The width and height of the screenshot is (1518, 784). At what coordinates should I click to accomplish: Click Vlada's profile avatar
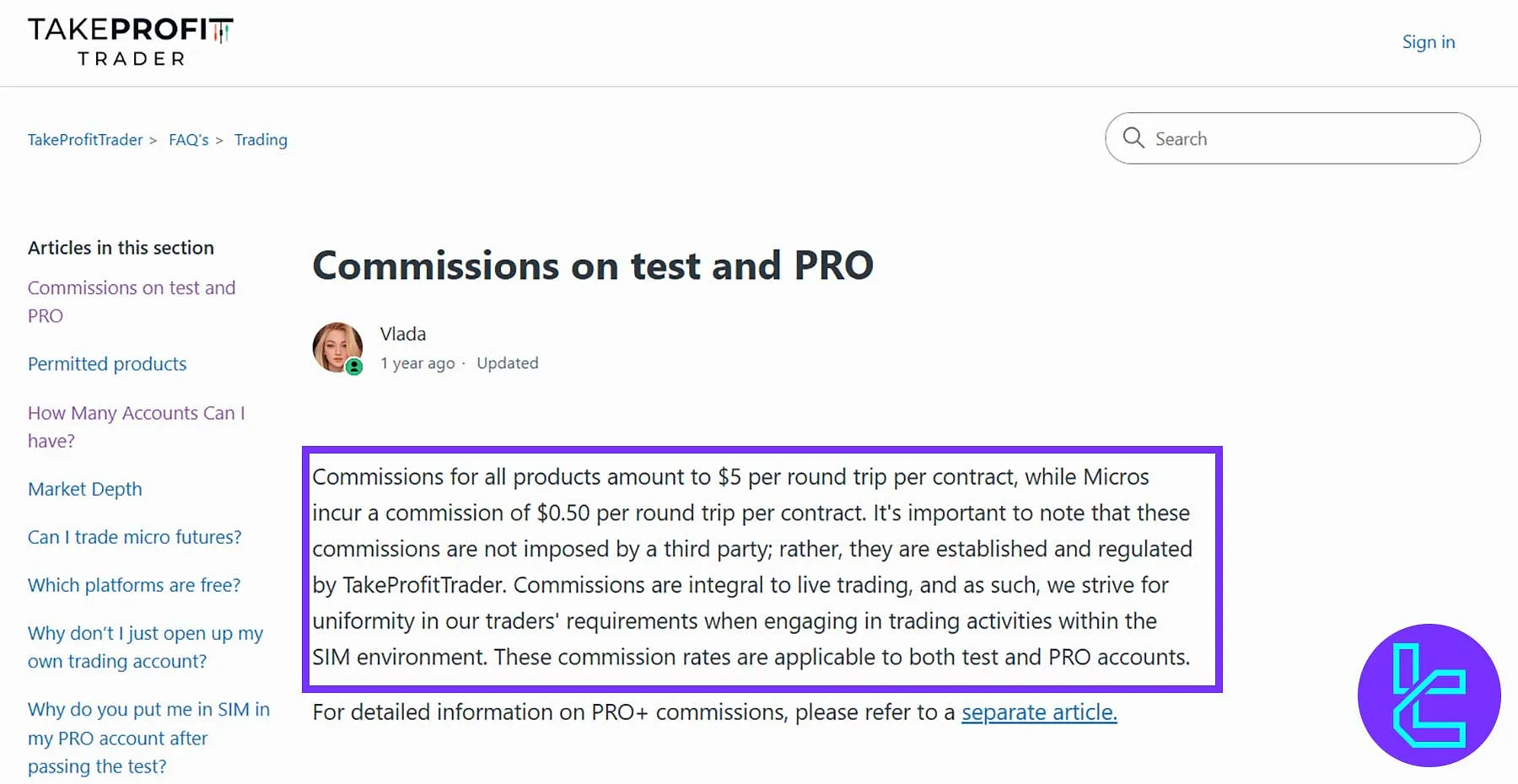[336, 346]
